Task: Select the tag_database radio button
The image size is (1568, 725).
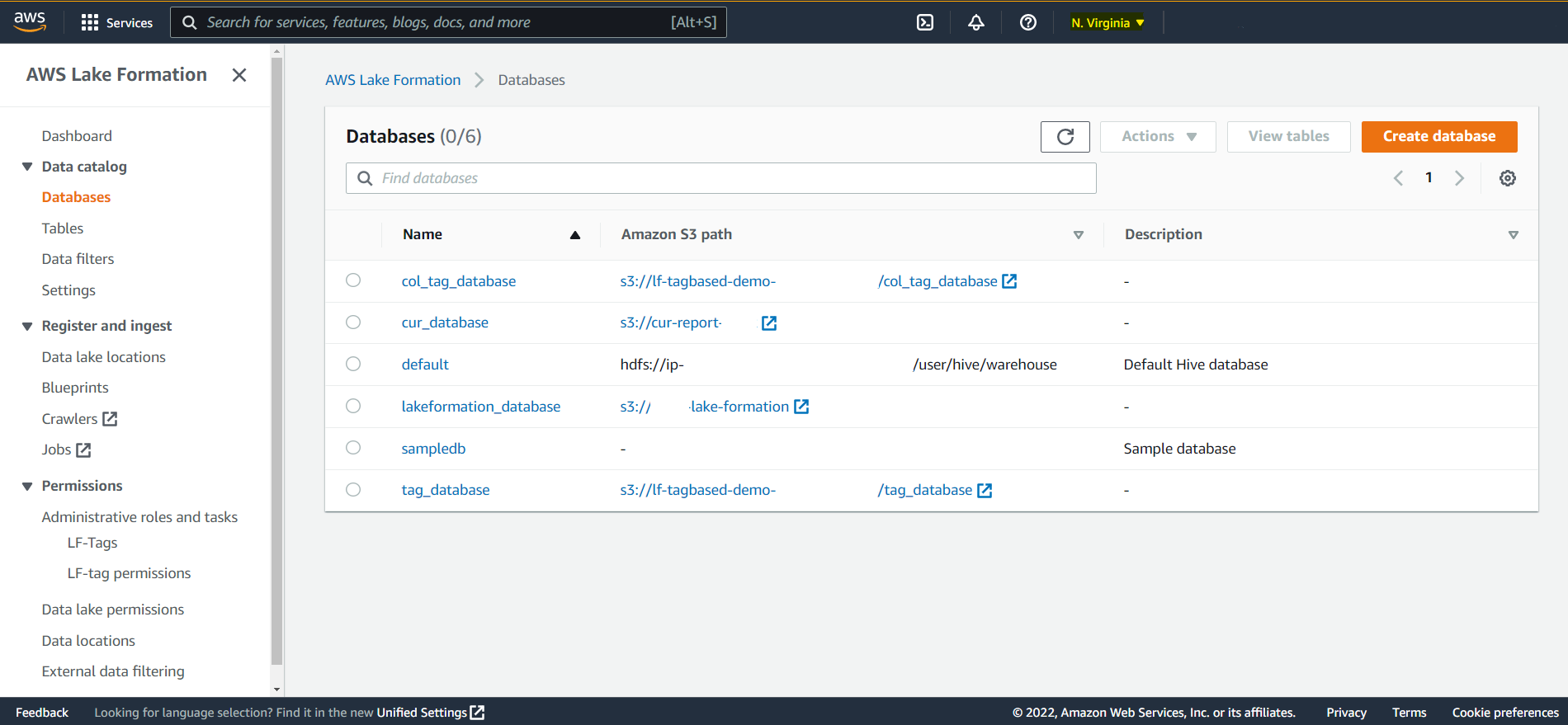Action: tap(353, 489)
